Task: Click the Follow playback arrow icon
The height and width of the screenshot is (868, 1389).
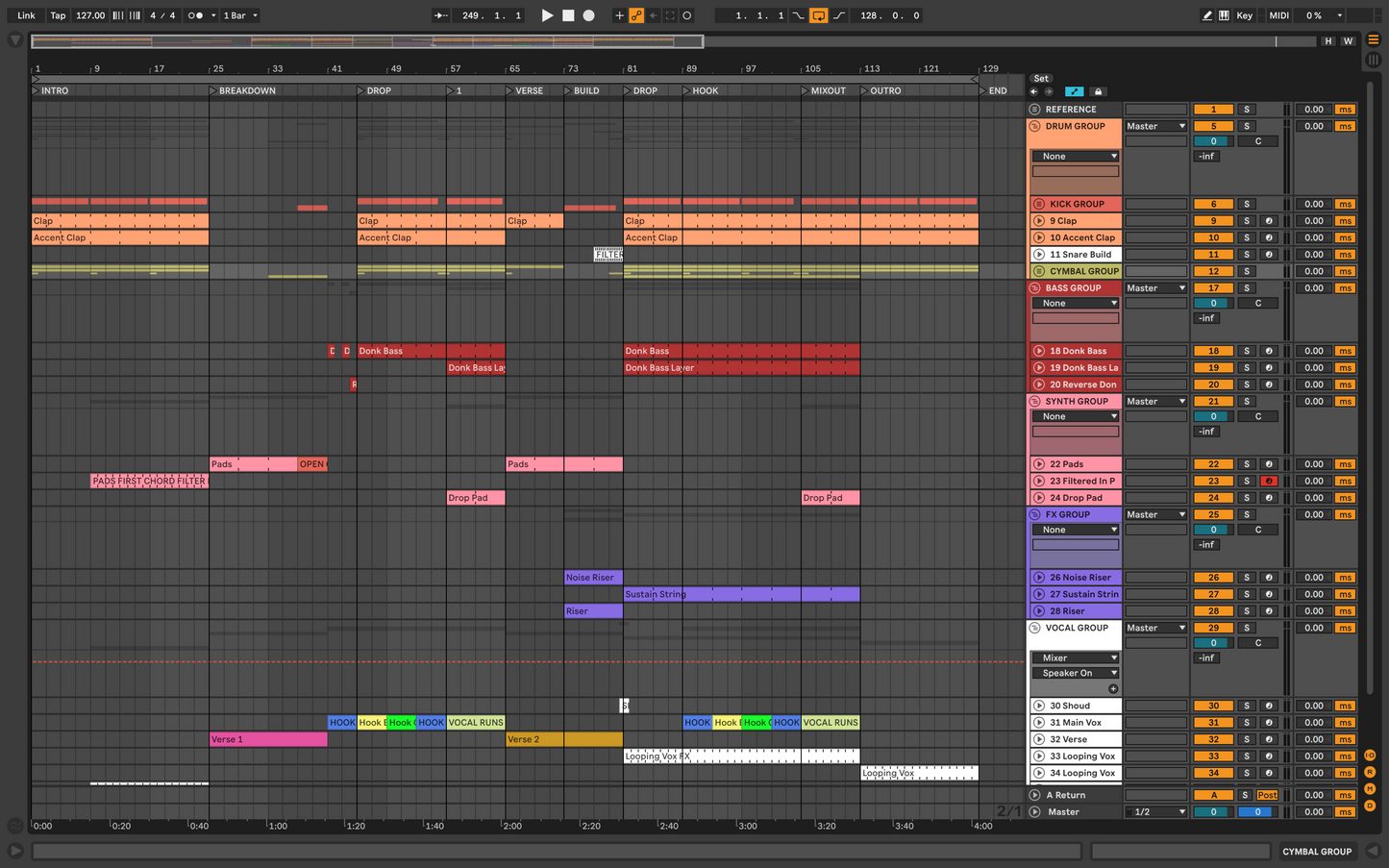Action: pyautogui.click(x=440, y=15)
